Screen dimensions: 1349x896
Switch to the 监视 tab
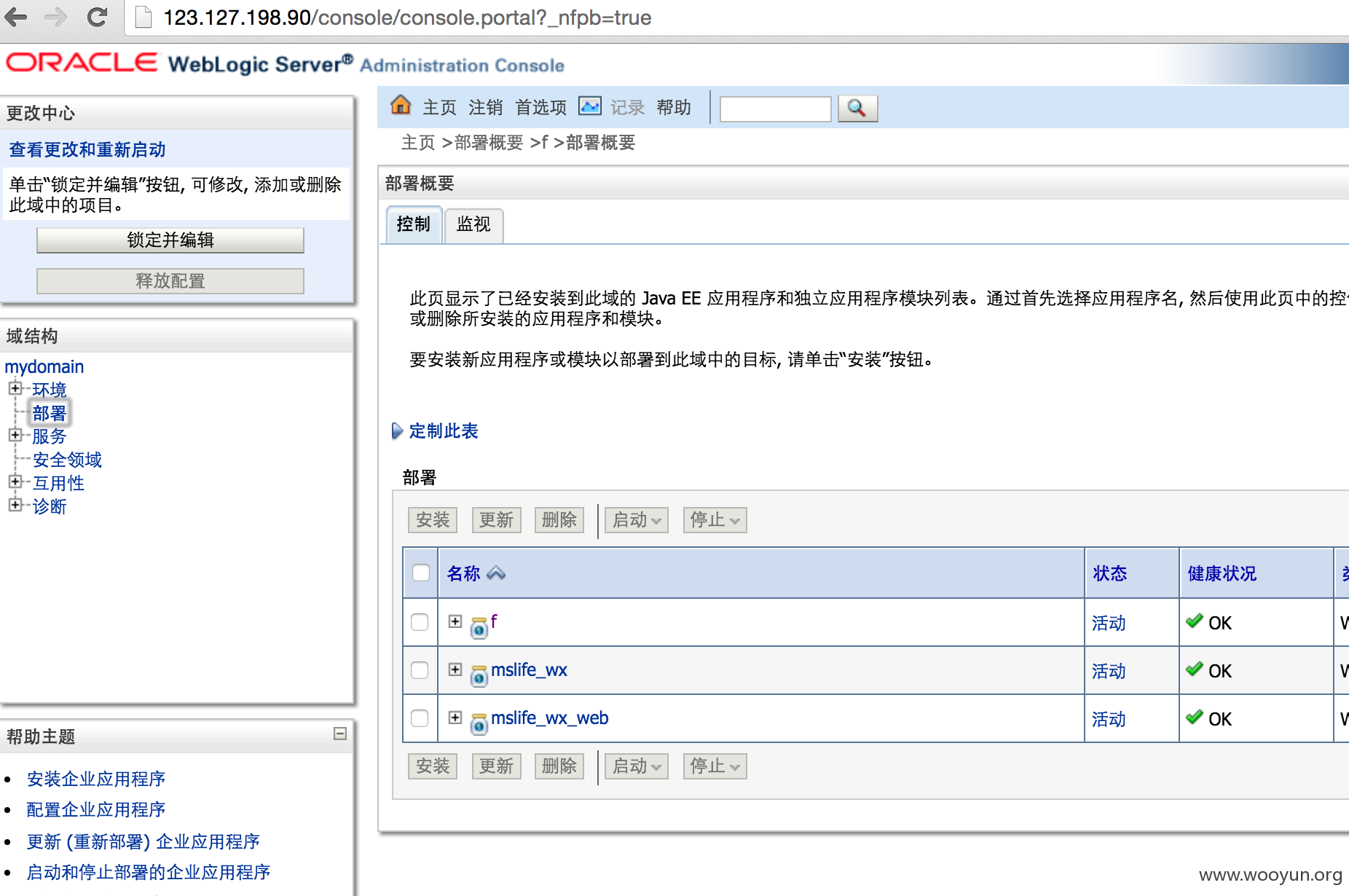point(473,224)
